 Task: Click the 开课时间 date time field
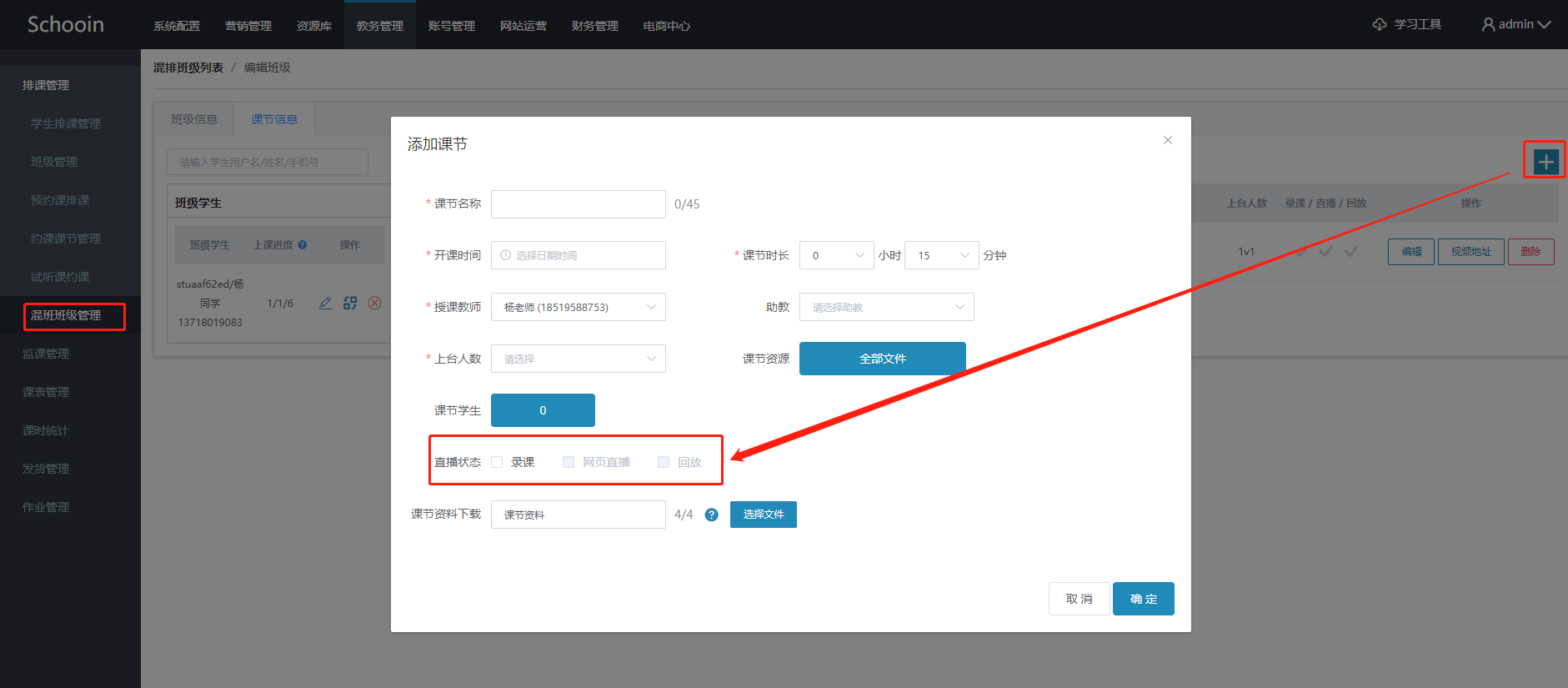point(579,255)
